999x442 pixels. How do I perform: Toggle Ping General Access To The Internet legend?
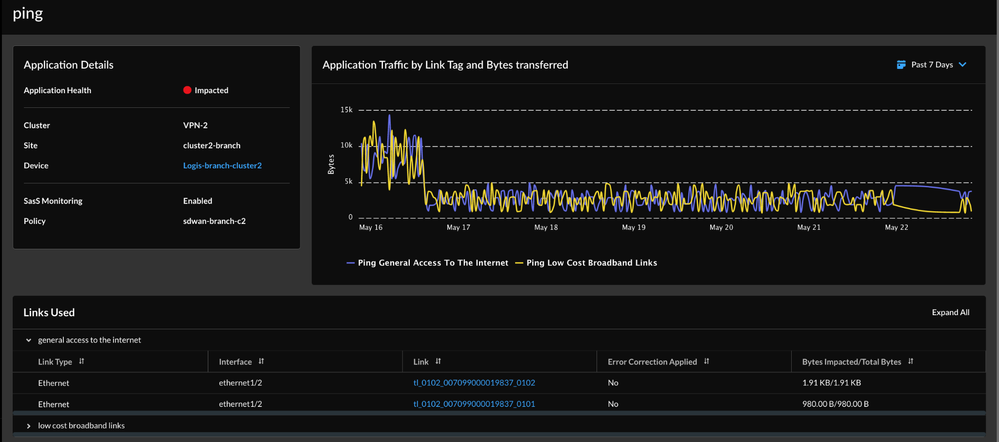427,263
